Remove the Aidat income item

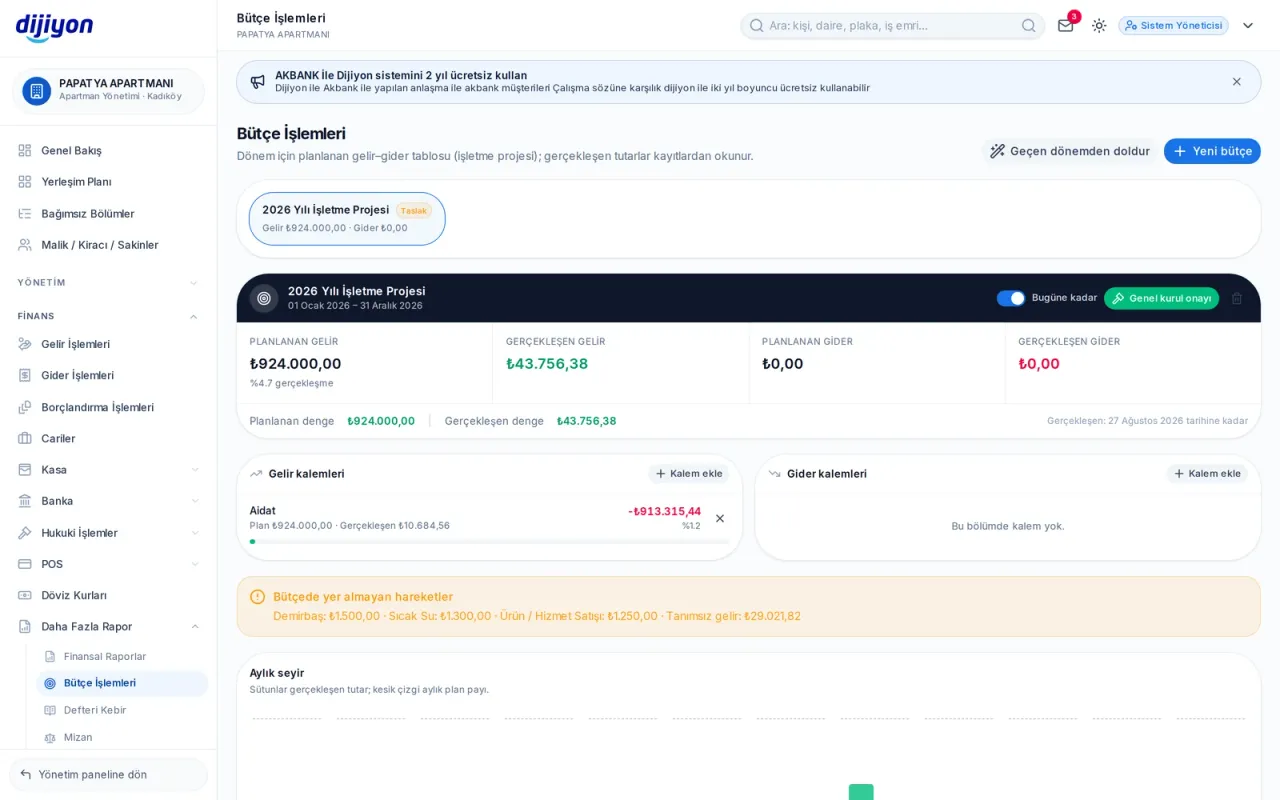720,518
